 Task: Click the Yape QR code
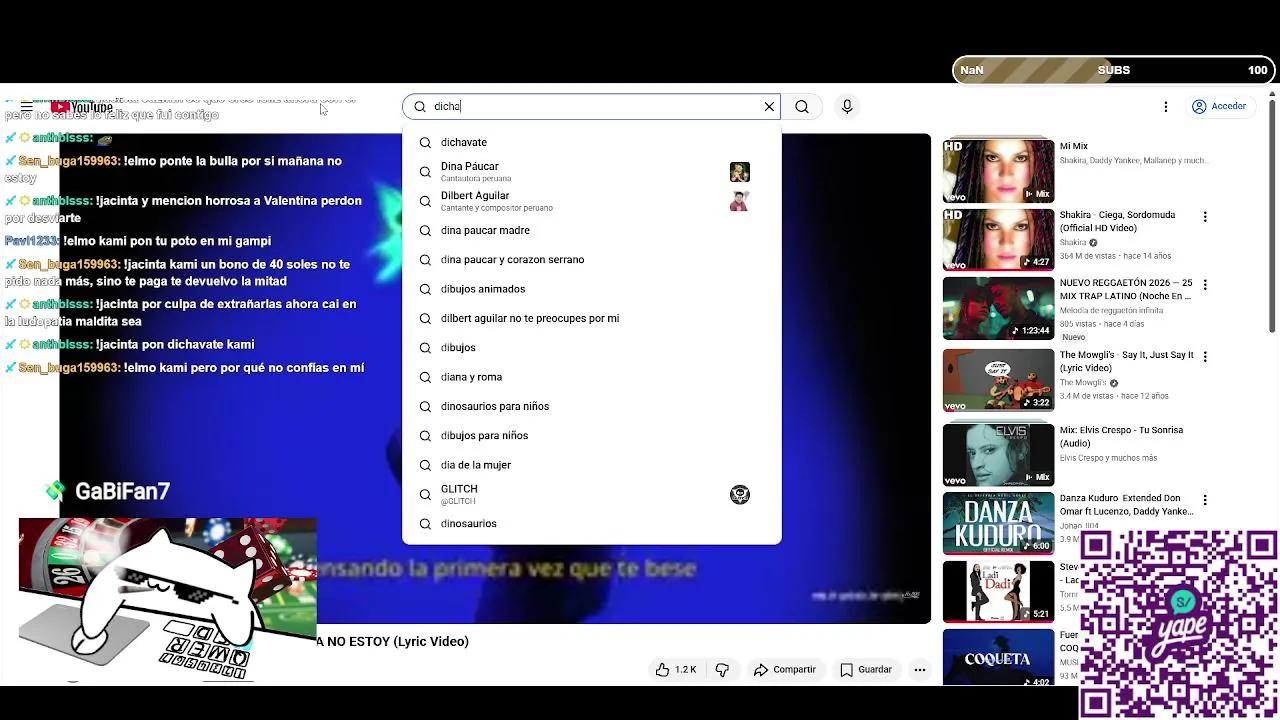click(x=1179, y=624)
